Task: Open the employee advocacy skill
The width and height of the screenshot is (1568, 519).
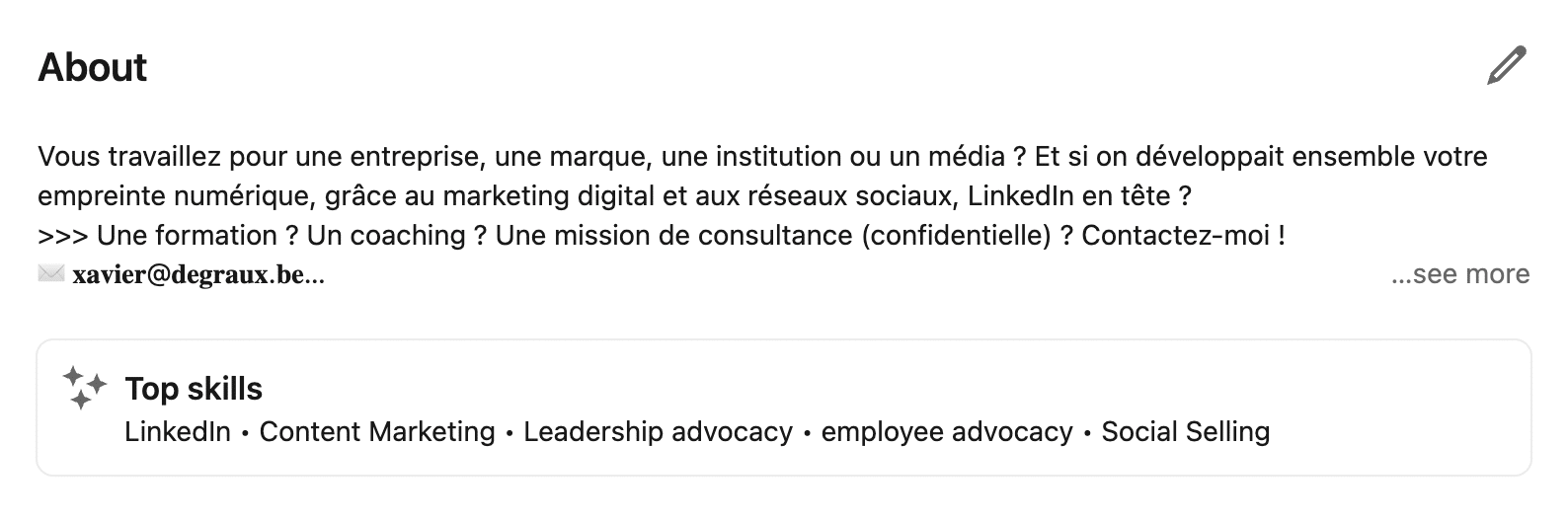Action: point(947,432)
